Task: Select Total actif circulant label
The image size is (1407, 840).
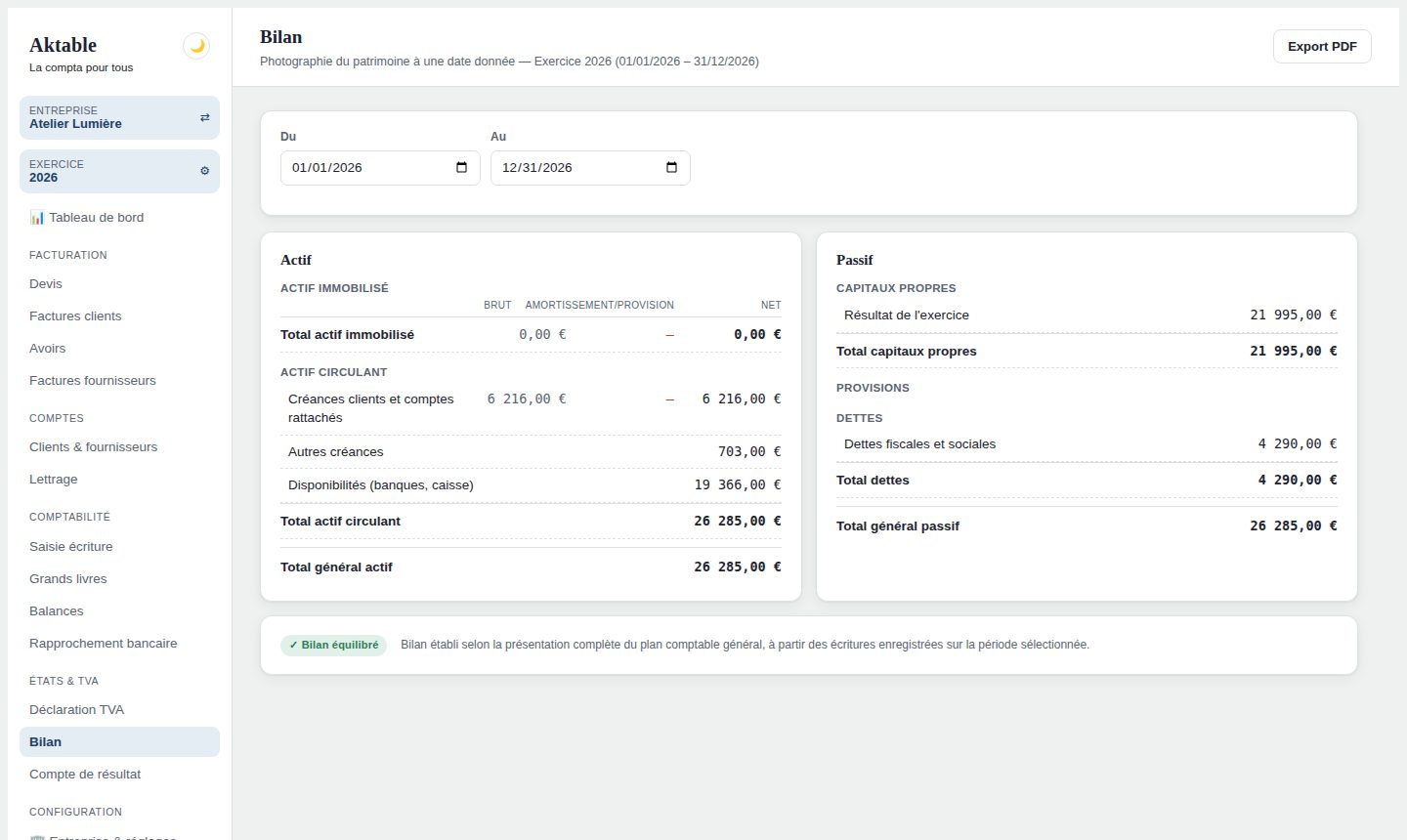Action: 340,521
